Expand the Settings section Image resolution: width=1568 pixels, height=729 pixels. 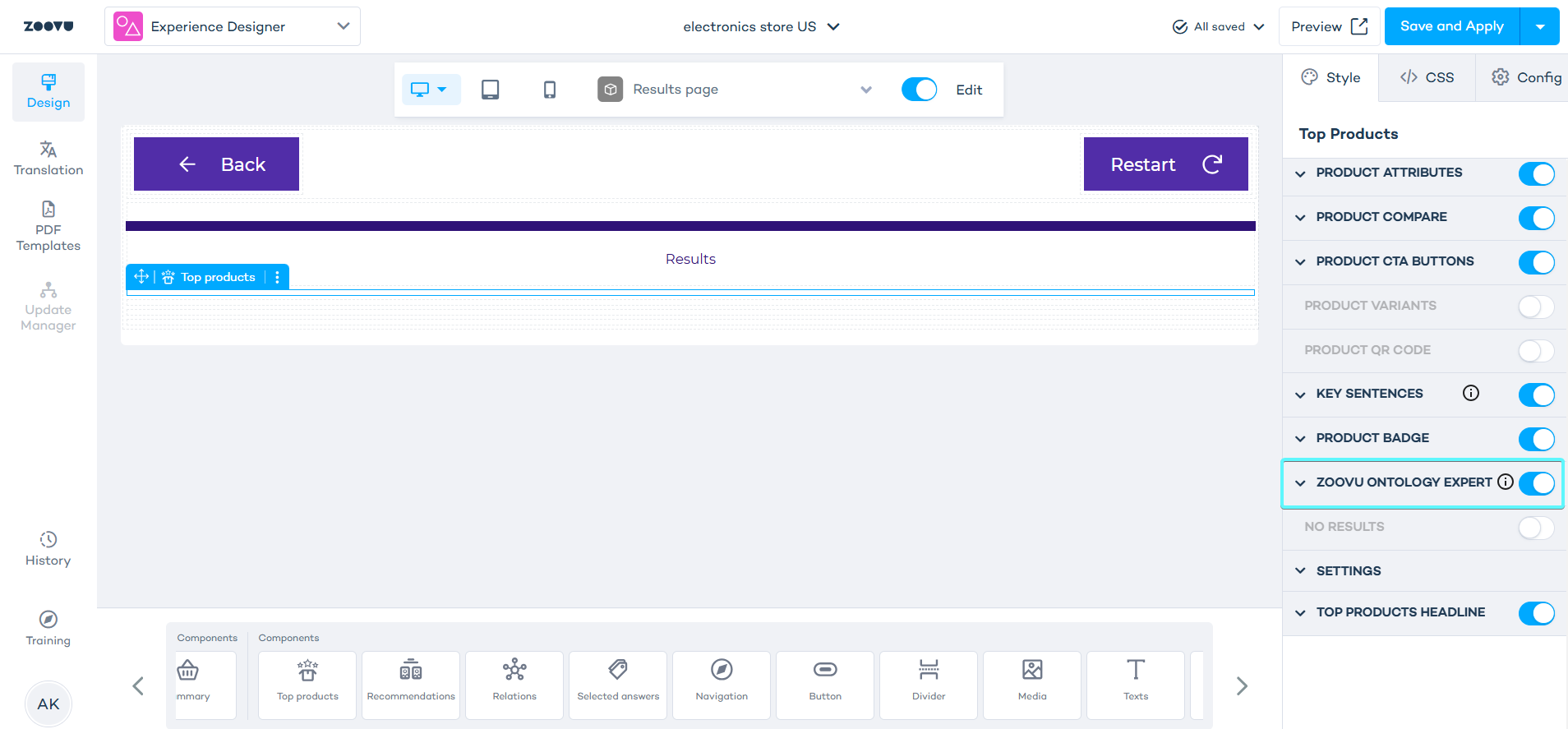coord(1348,570)
